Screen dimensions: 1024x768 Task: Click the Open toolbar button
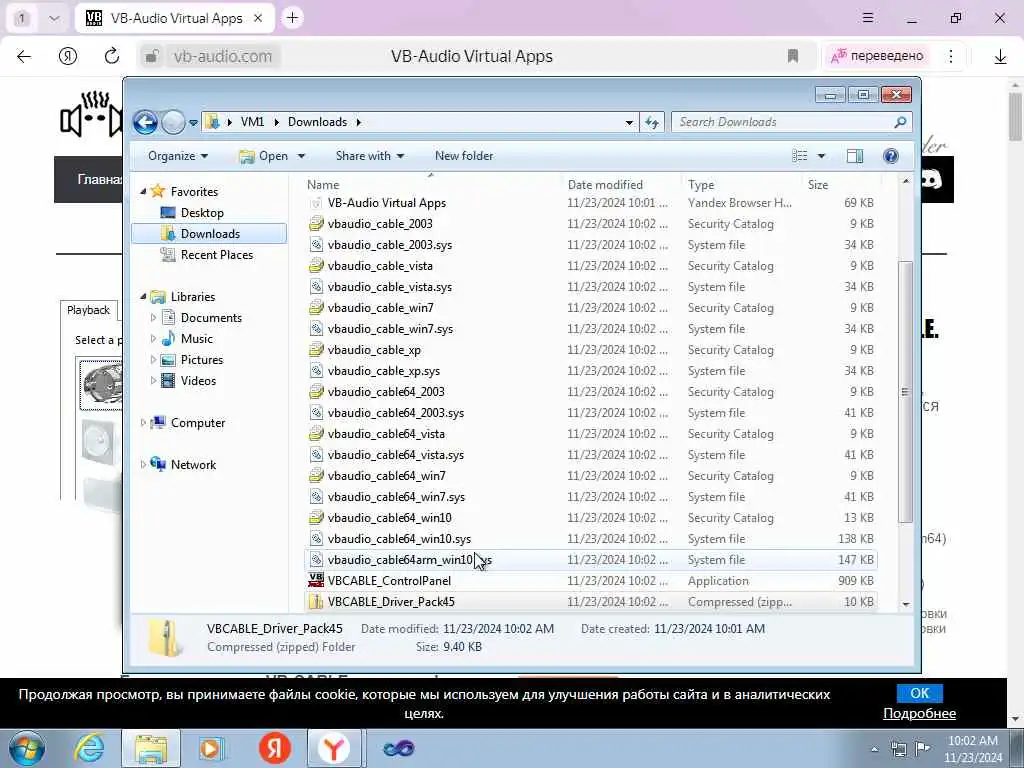[x=264, y=156]
